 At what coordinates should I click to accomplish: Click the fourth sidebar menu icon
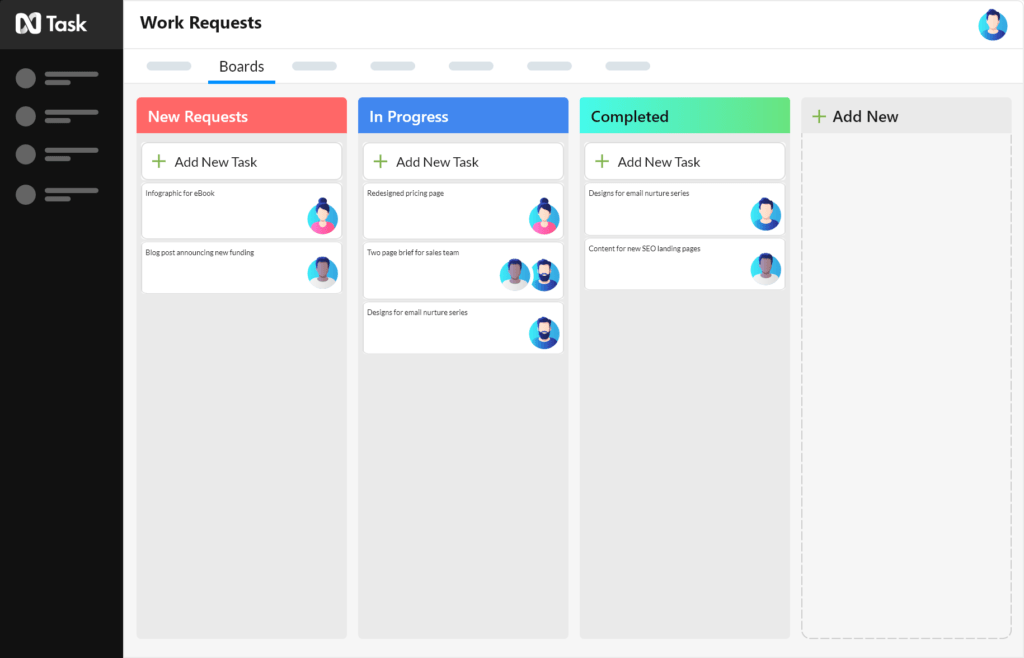pyautogui.click(x=25, y=194)
